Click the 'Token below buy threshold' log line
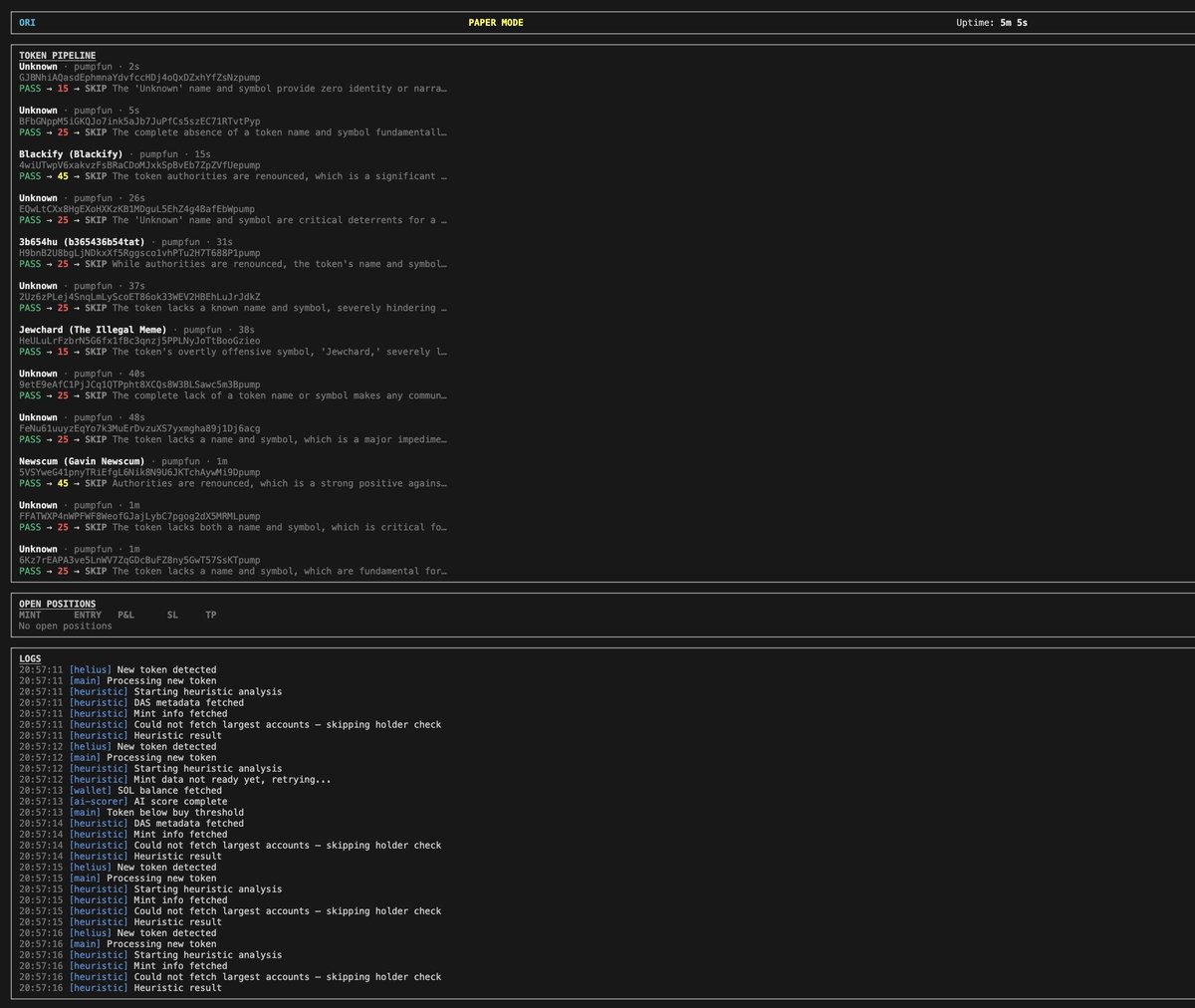The width and height of the screenshot is (1195, 1008). [131, 812]
